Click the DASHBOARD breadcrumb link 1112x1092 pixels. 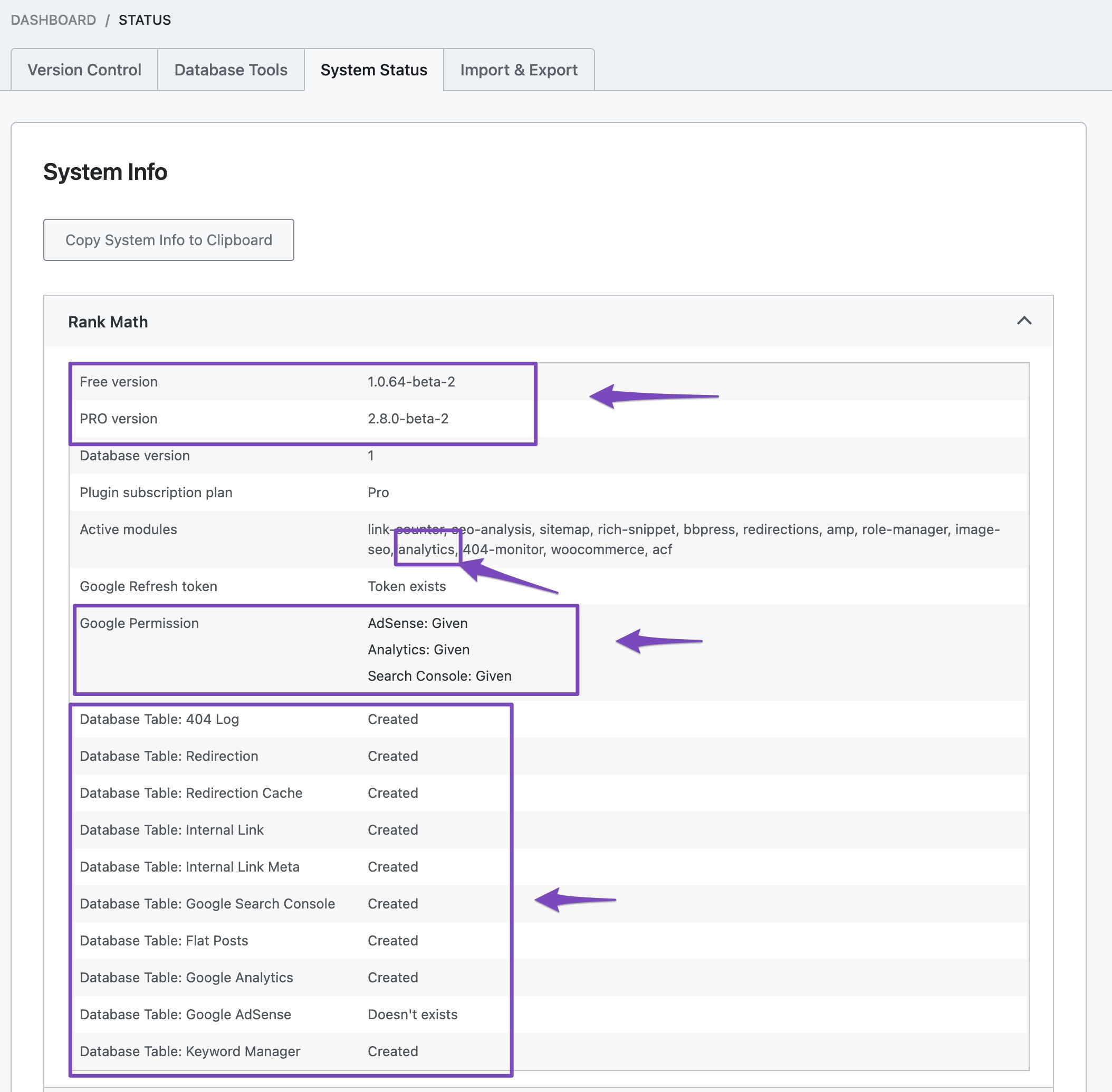pyautogui.click(x=53, y=20)
